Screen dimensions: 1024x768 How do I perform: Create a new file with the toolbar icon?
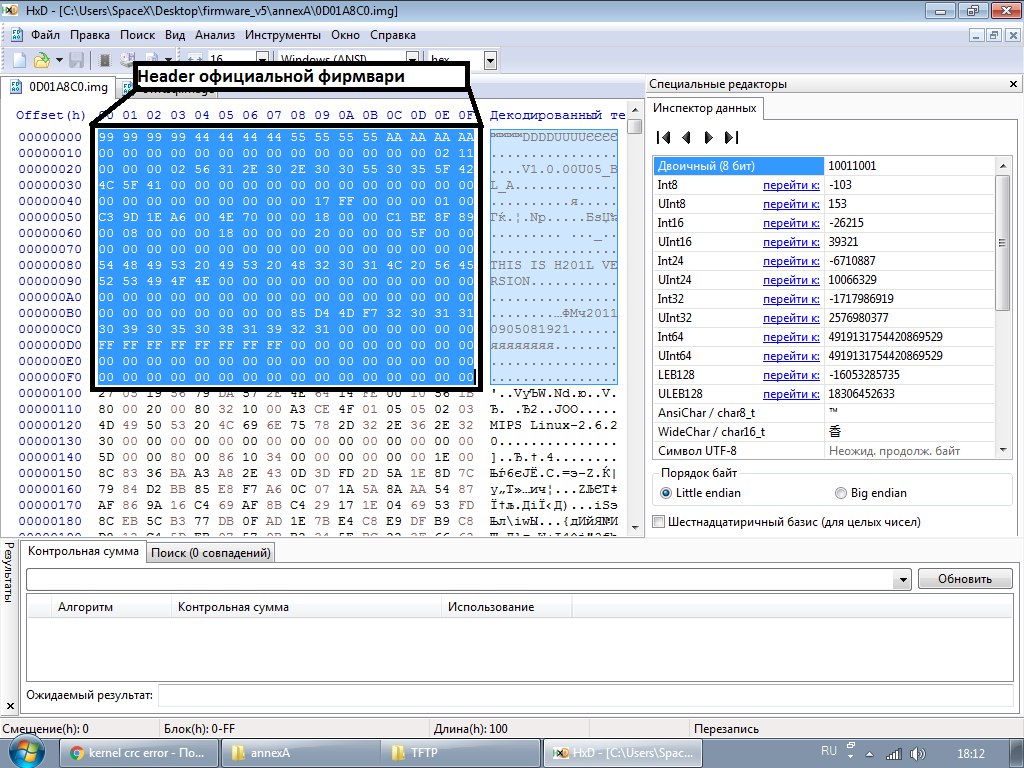(x=20, y=61)
